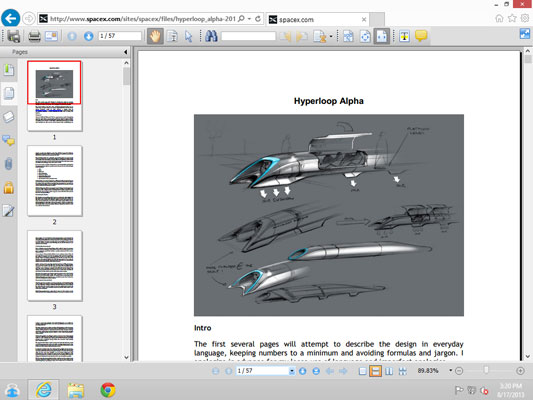Open browser Home icon

(x=499, y=18)
